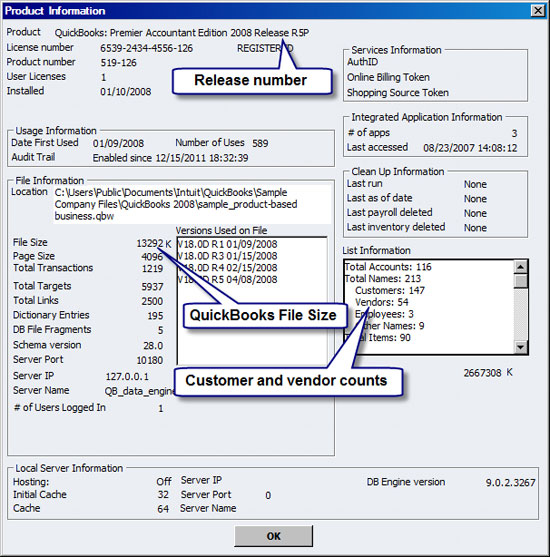
Task: Click the Audit Trail enabled since timestamp
Action: point(171,158)
